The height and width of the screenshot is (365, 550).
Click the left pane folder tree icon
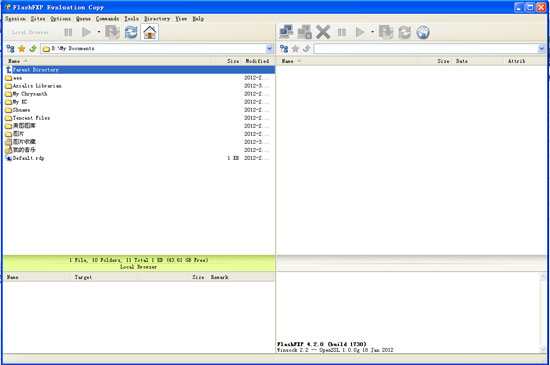coord(10,48)
